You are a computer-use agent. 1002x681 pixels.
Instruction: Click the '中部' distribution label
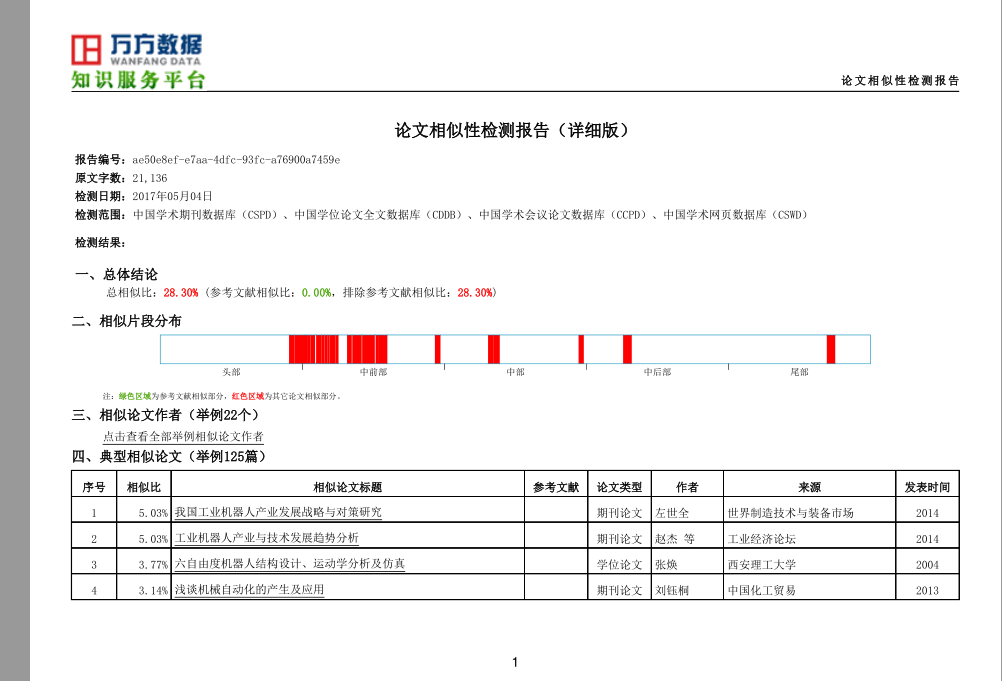coord(515,372)
